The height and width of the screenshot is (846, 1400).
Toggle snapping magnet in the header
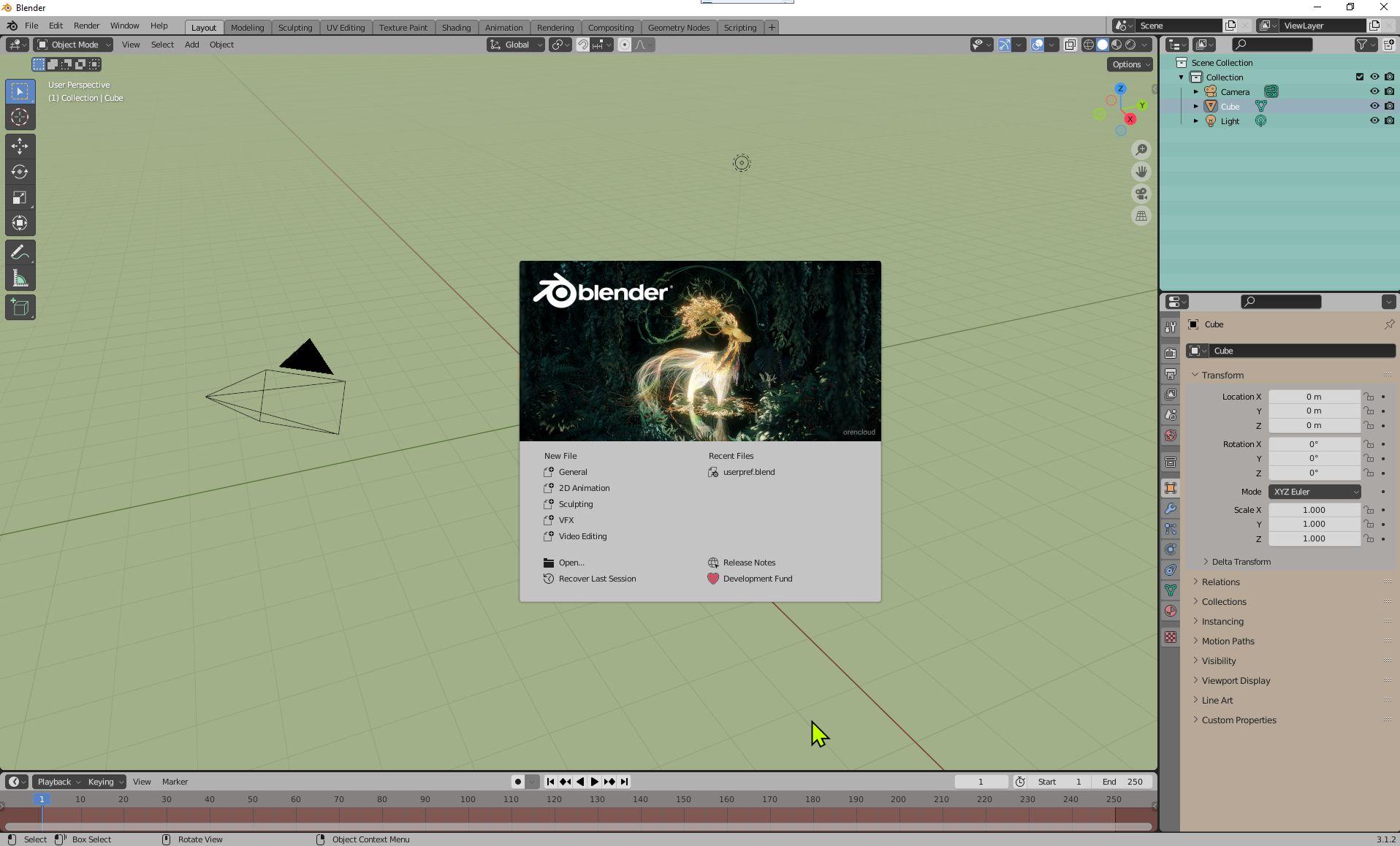582,45
